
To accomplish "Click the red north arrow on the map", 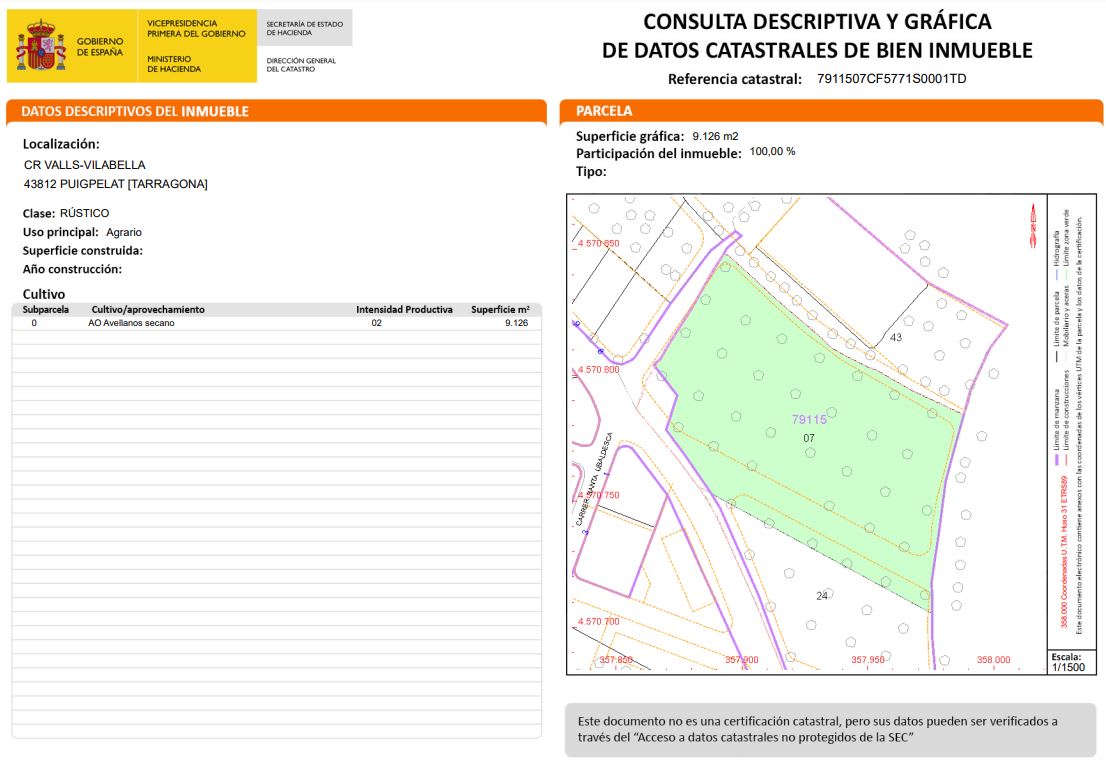I will point(1033,226).
